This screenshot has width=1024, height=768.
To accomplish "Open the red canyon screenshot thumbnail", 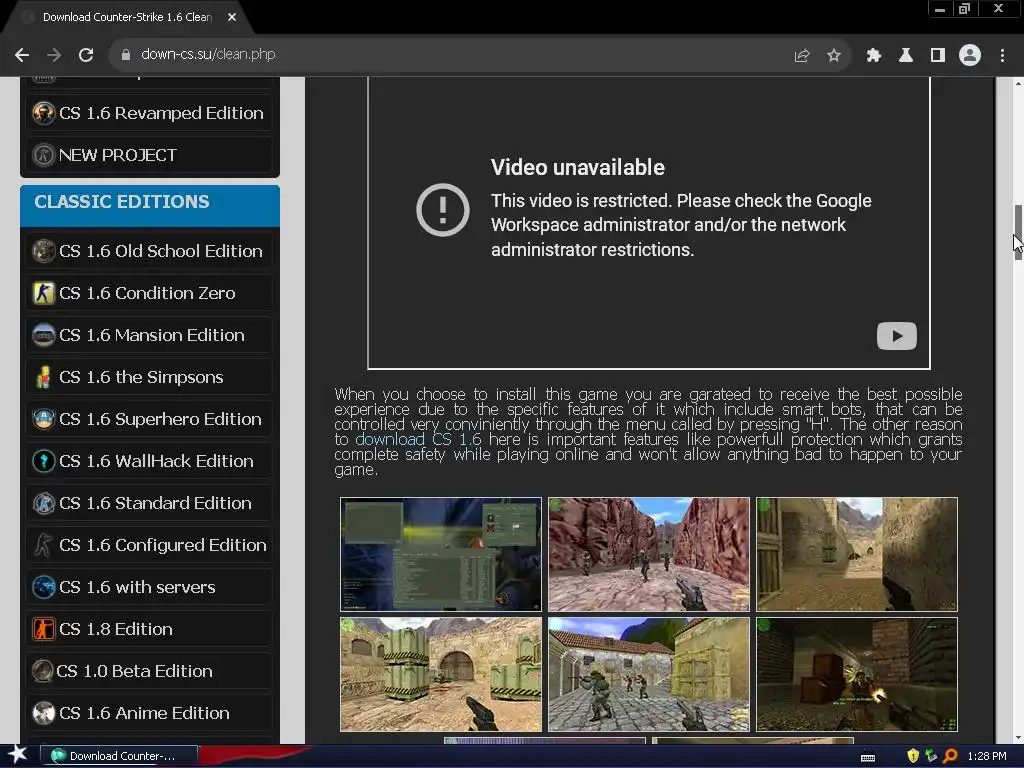I will [x=648, y=554].
